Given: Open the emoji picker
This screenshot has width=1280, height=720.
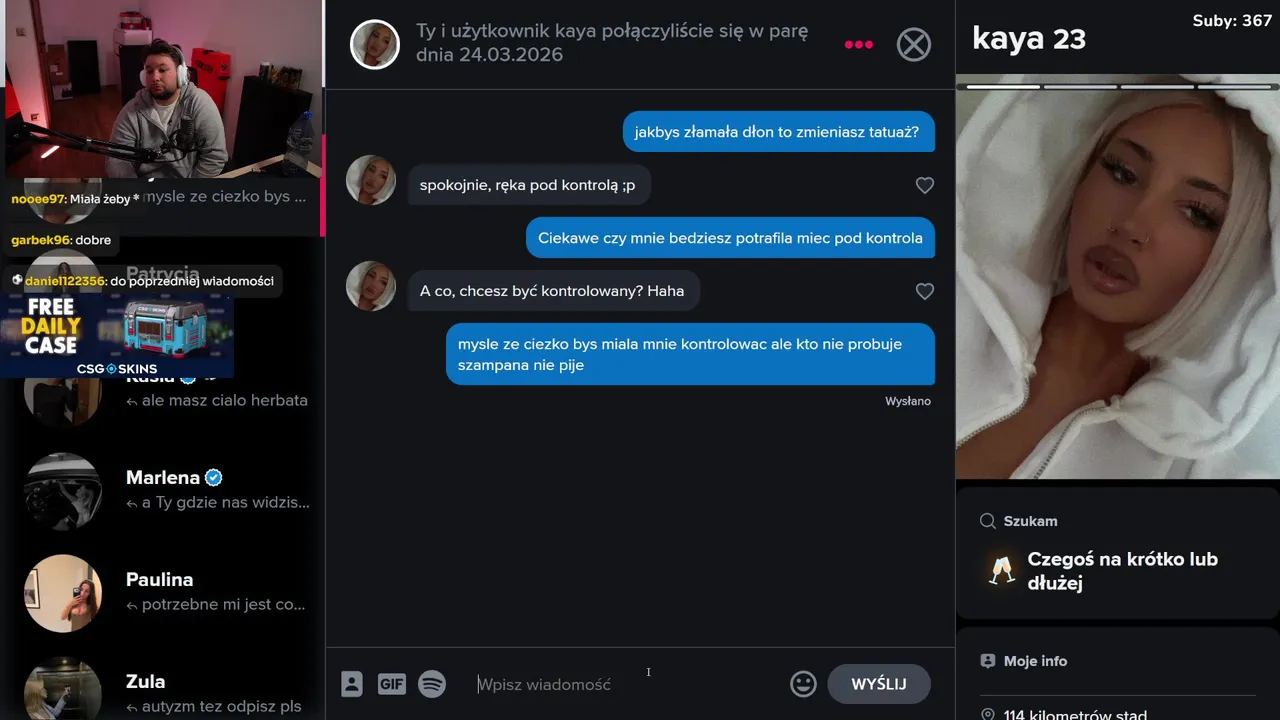Looking at the screenshot, I should click(x=803, y=684).
